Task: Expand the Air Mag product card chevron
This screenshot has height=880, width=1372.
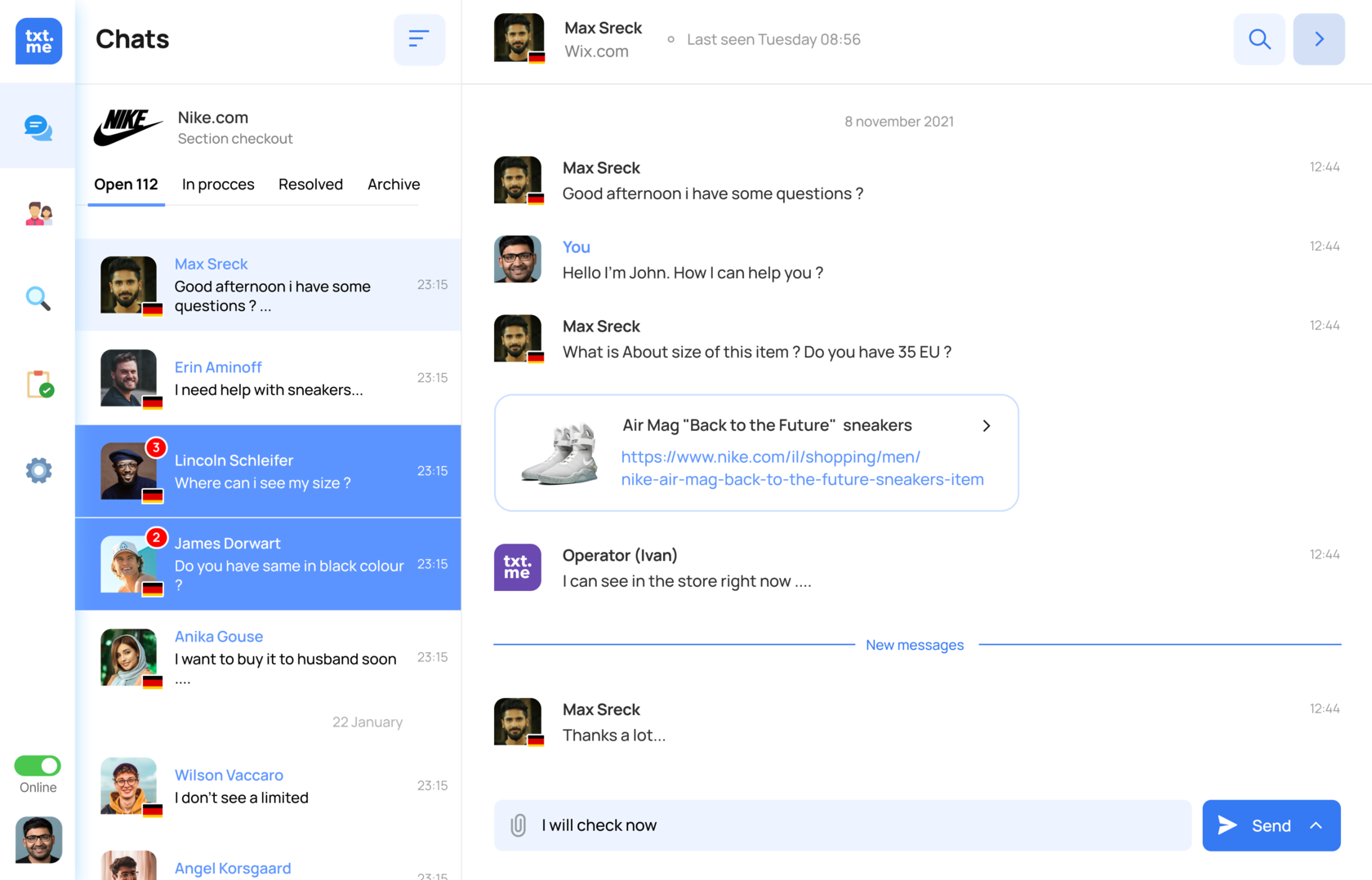Action: [987, 425]
